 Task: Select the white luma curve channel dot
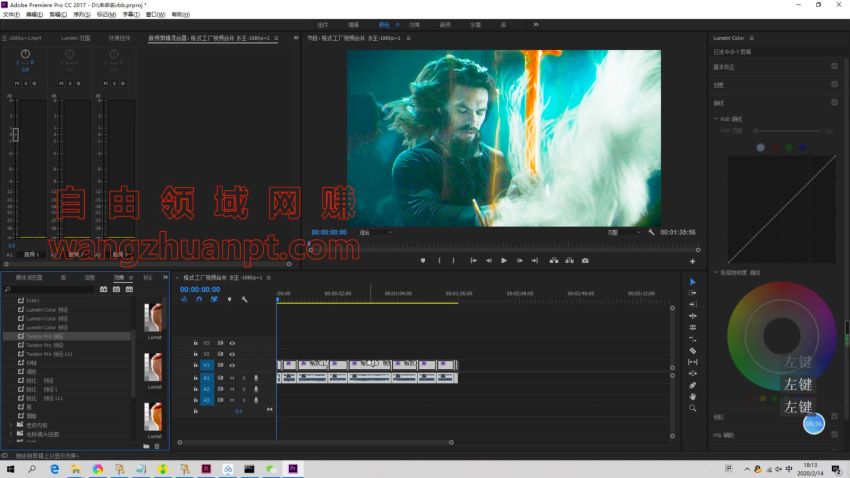pos(761,147)
